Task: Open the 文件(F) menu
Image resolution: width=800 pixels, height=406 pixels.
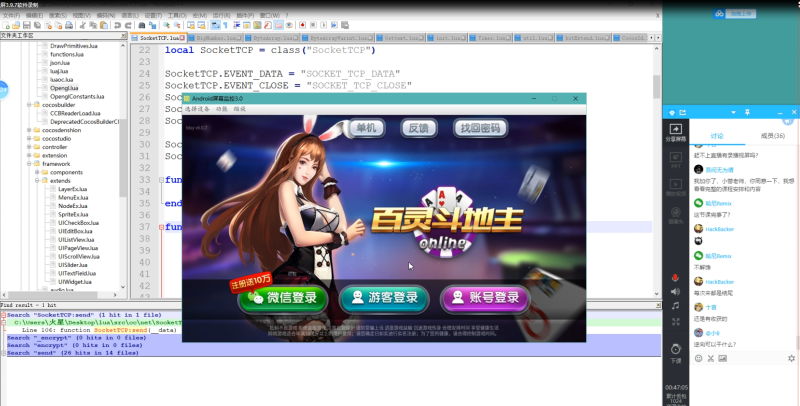Action: (x=11, y=15)
